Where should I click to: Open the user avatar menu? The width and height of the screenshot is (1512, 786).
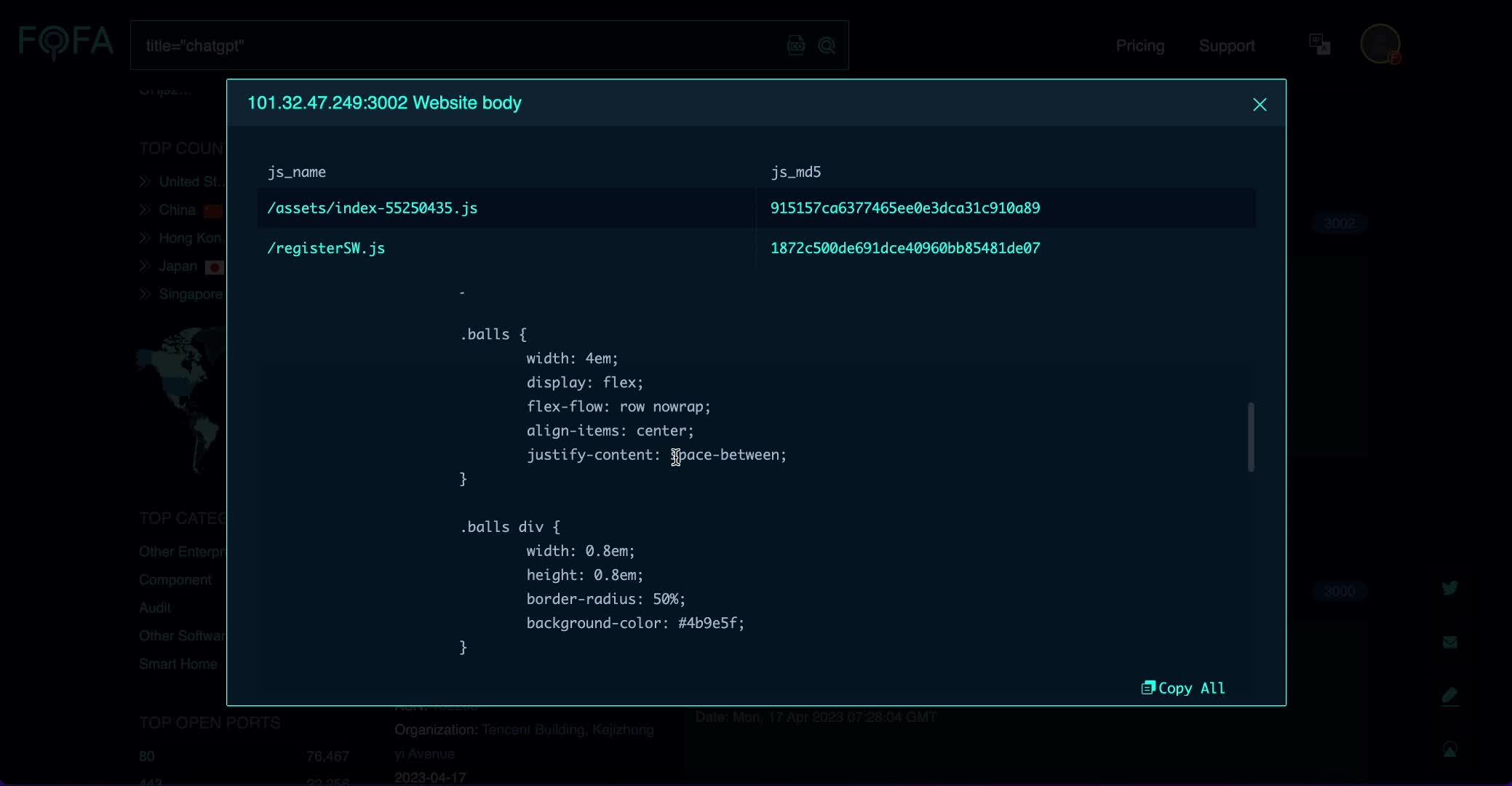(1380, 44)
